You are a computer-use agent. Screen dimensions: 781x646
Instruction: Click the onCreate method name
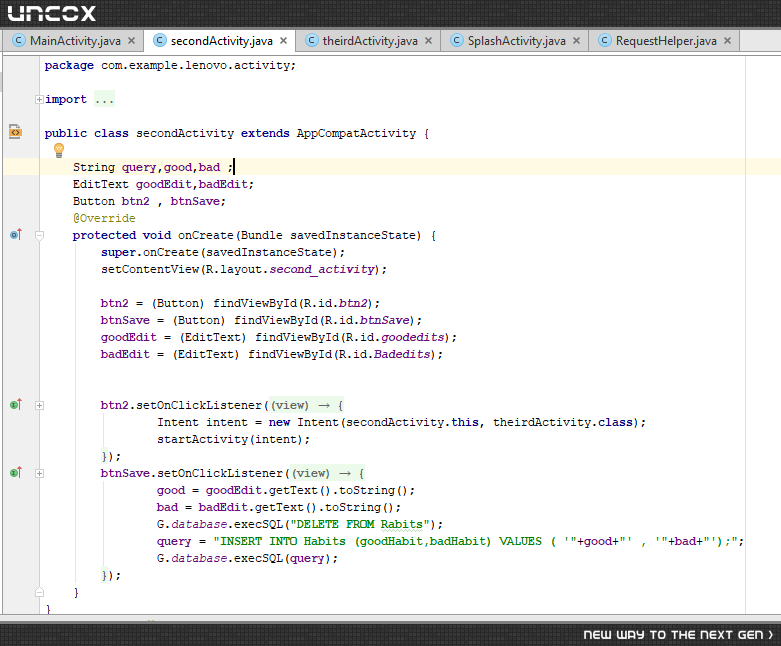coord(206,235)
